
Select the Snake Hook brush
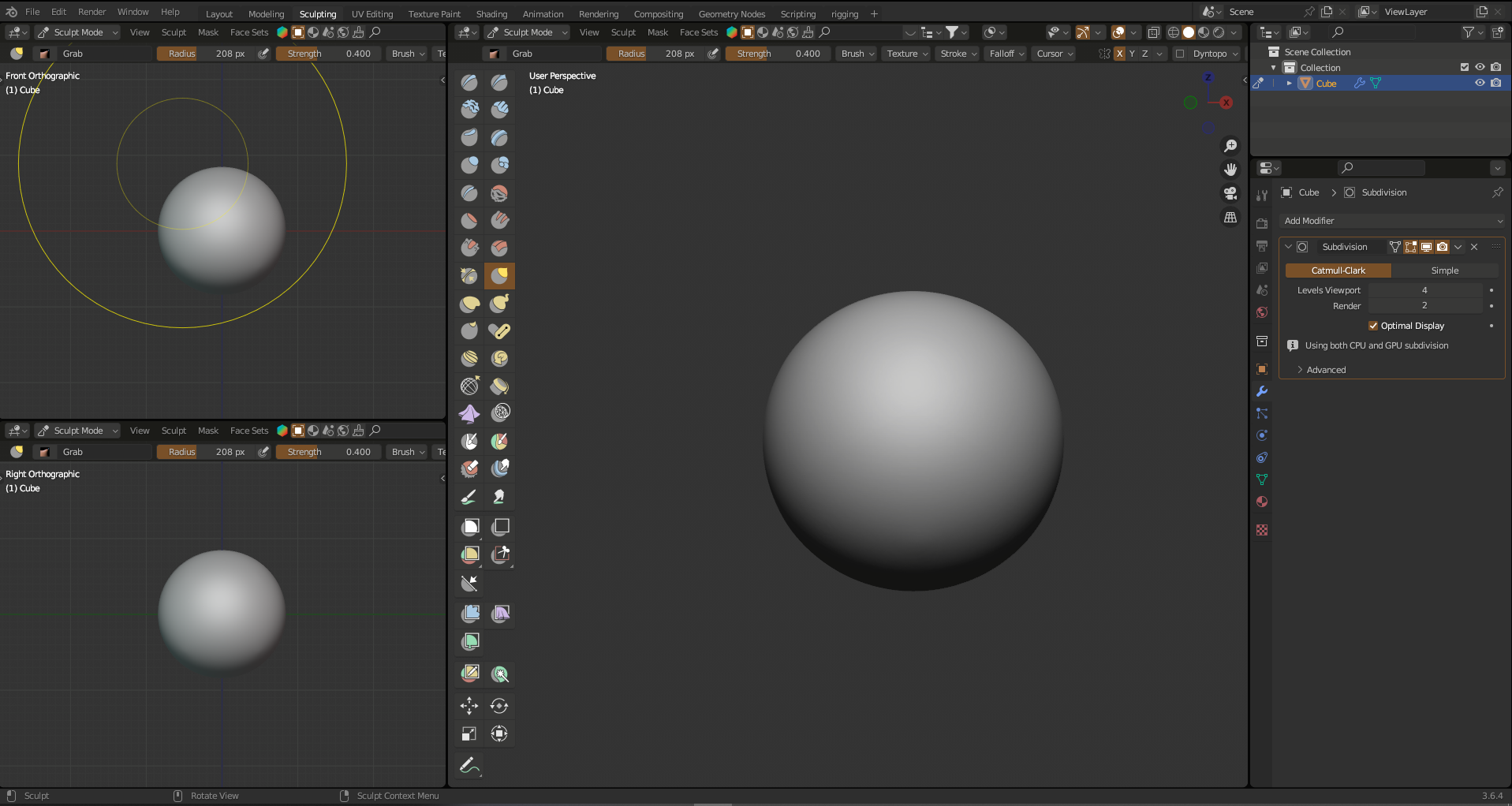(x=499, y=304)
